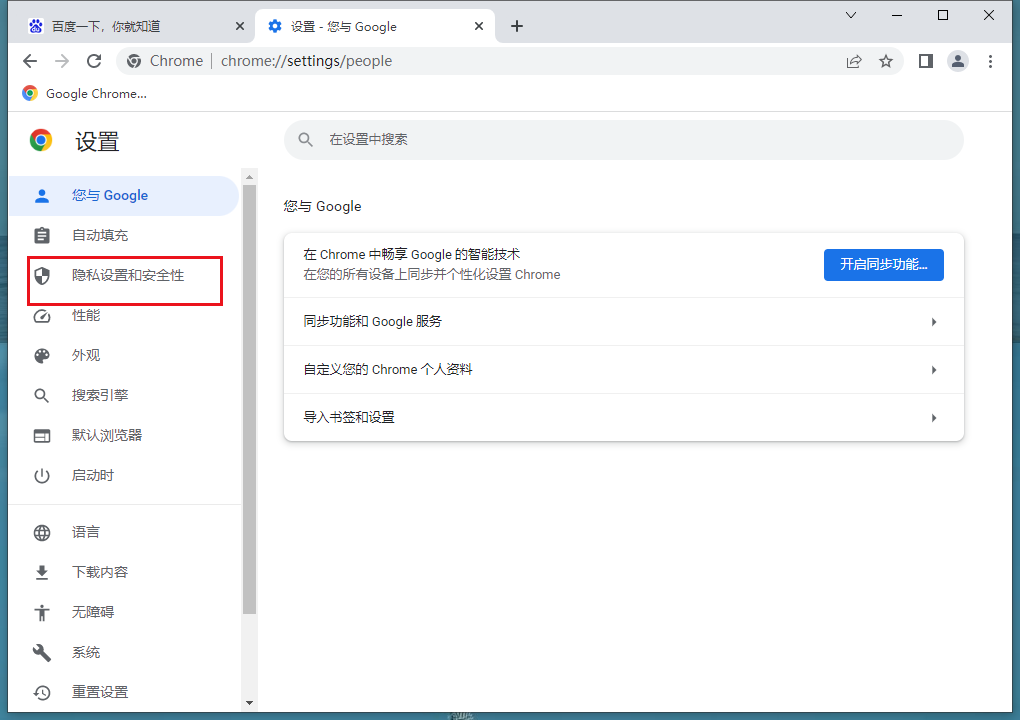Viewport: 1020px width, 720px height.
Task: Click the speedometer icon for 性能
Action: coord(42,316)
